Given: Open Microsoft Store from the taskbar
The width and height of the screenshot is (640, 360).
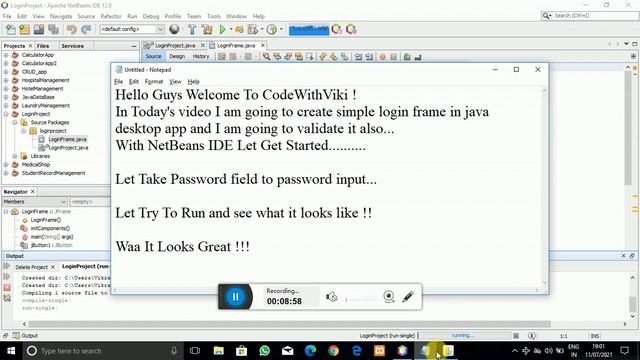Looking at the screenshot, I should point(242,351).
